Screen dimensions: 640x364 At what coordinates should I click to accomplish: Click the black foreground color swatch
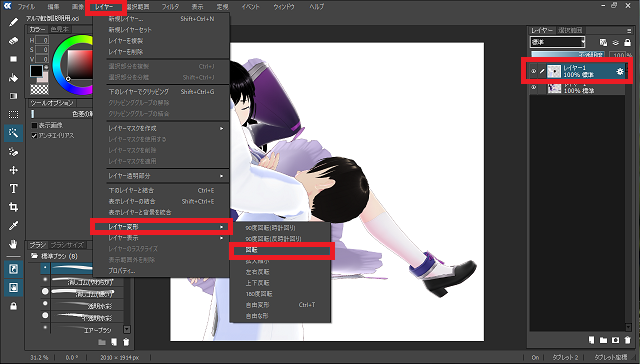pos(36,71)
